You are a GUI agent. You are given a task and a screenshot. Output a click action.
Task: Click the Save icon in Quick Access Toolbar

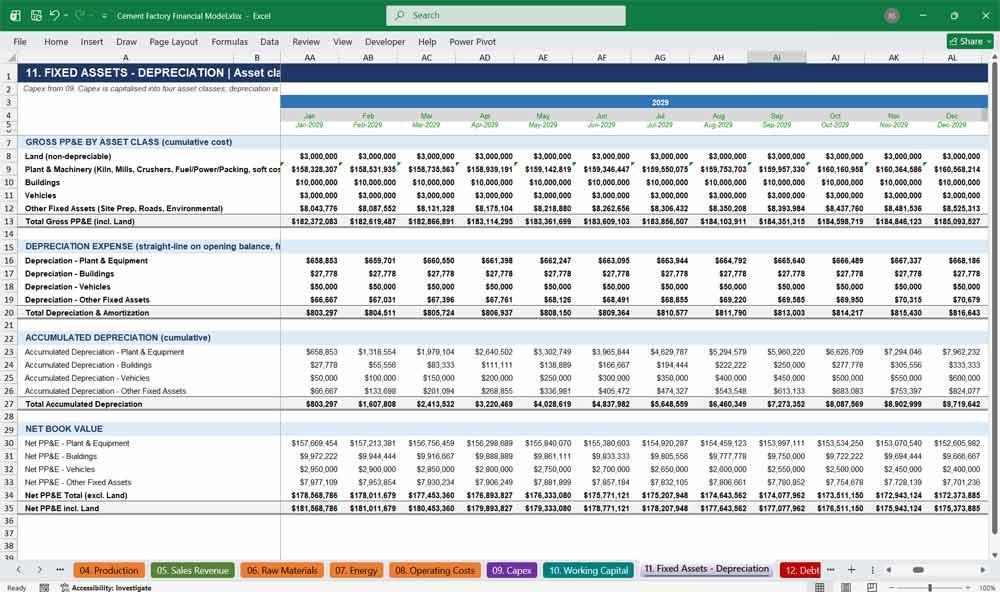pos(36,15)
